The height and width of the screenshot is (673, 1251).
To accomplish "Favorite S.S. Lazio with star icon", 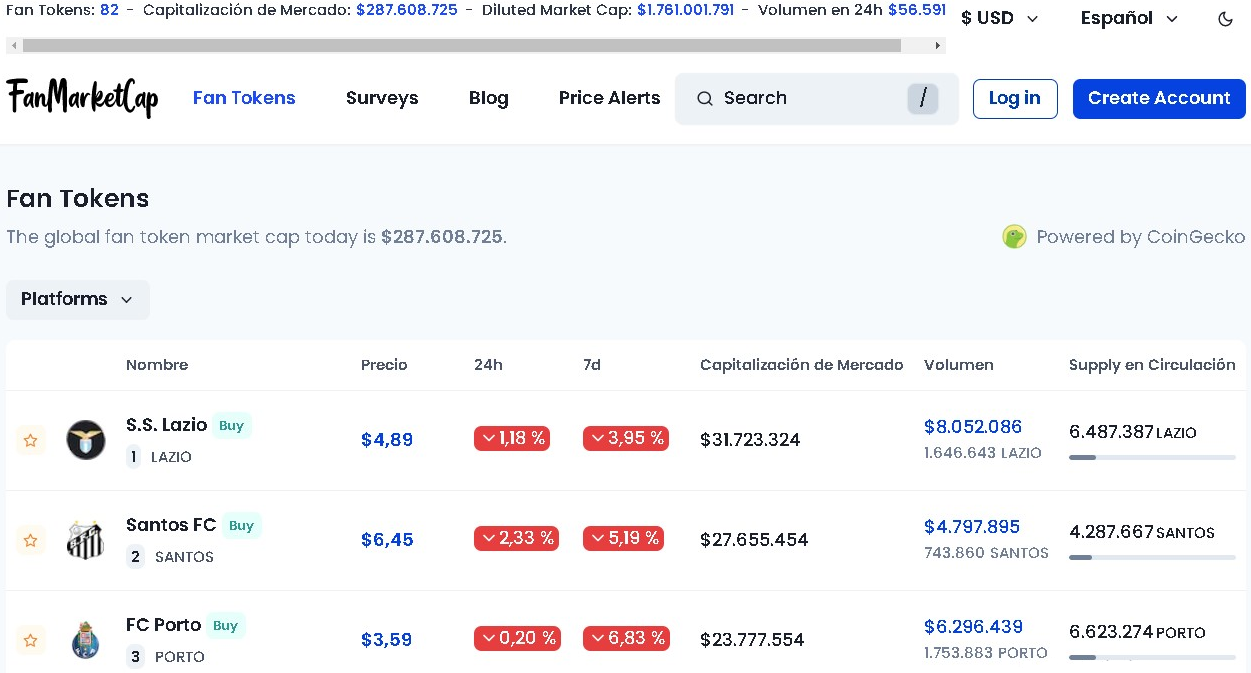I will coord(31,440).
